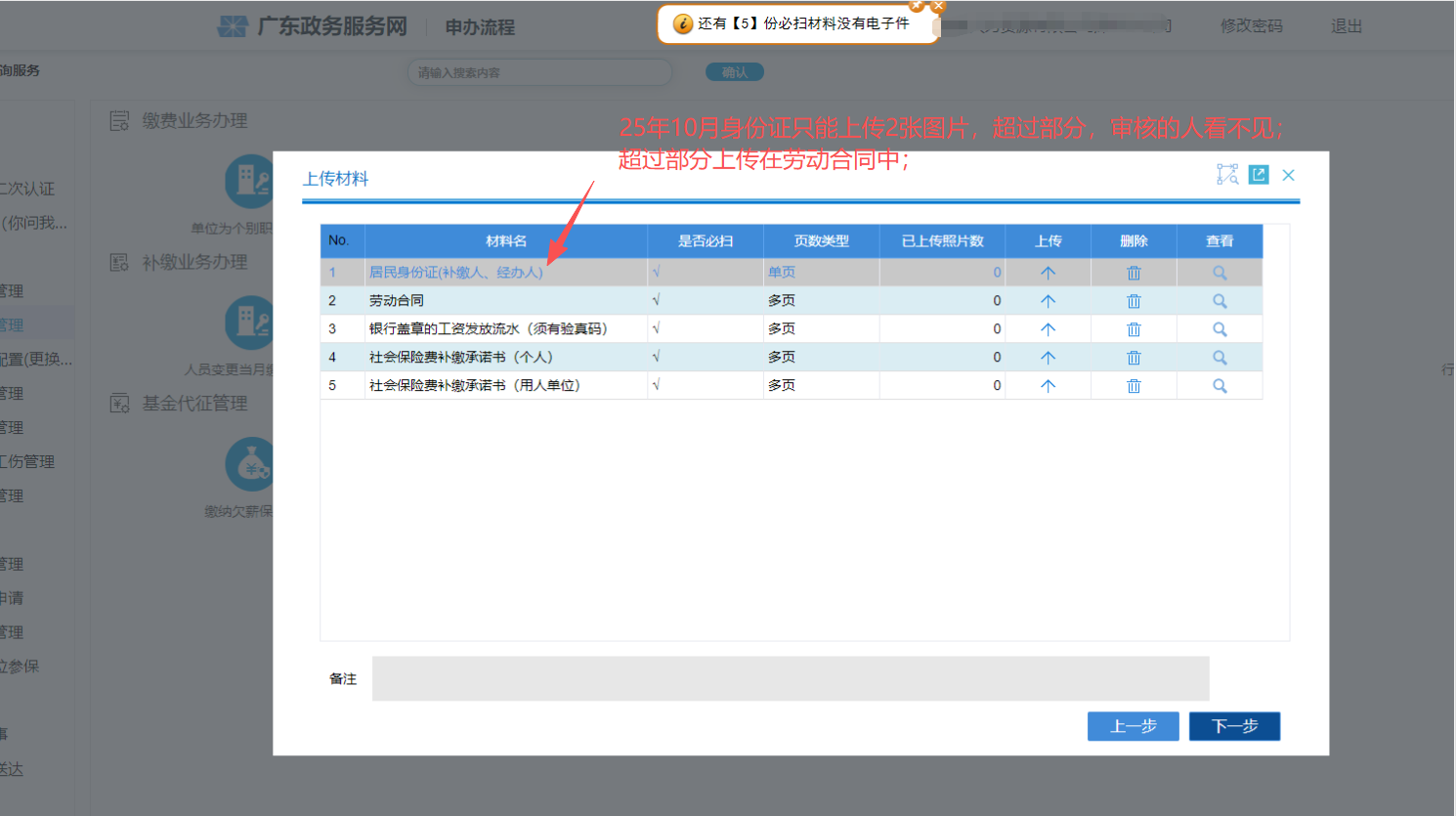Pin the orange notification popup
The image size is (1456, 816).
(x=917, y=6)
